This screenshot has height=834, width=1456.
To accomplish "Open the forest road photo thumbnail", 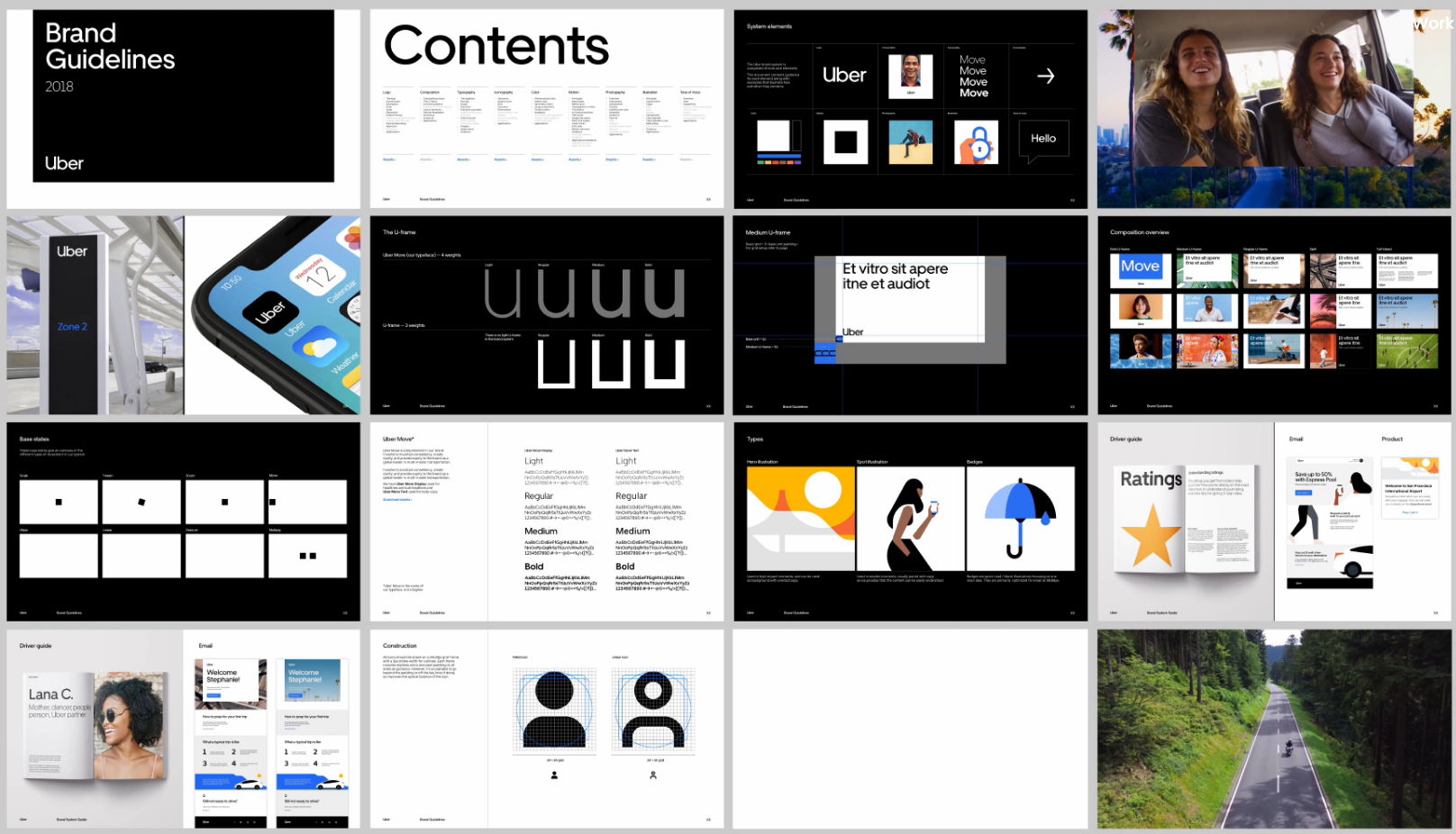I will tap(1274, 729).
